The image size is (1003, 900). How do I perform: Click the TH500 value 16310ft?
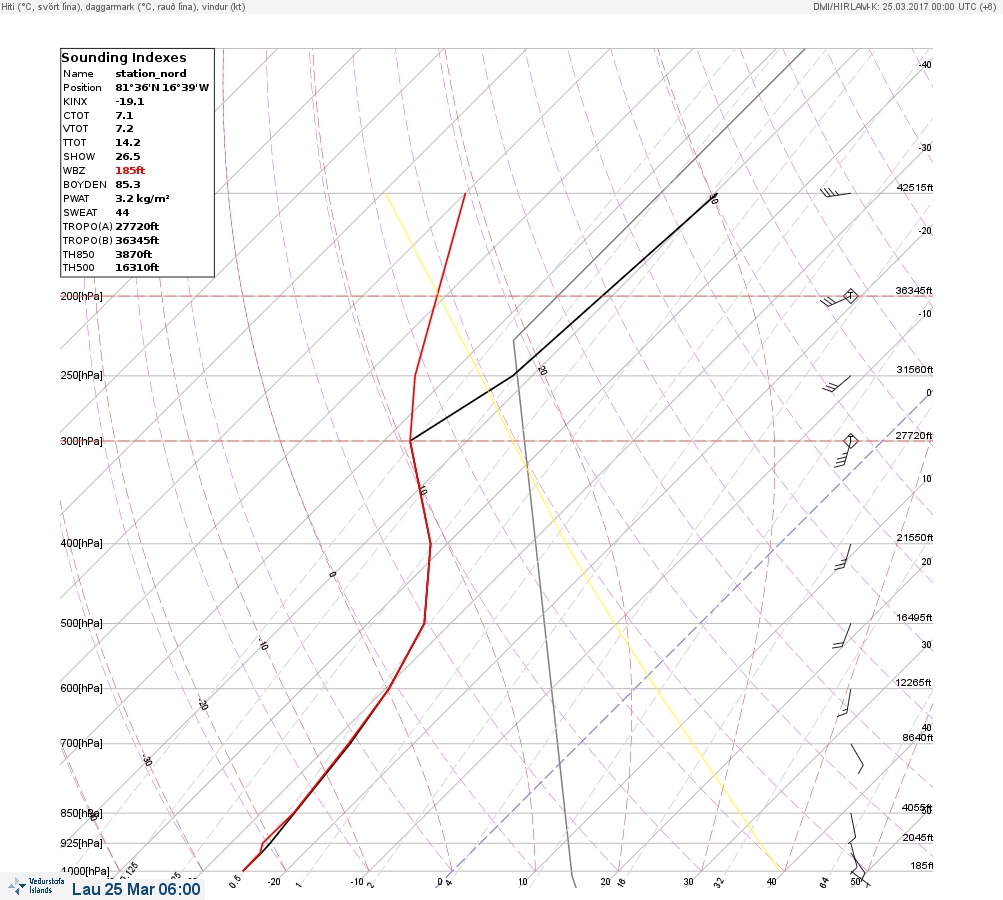click(x=137, y=268)
